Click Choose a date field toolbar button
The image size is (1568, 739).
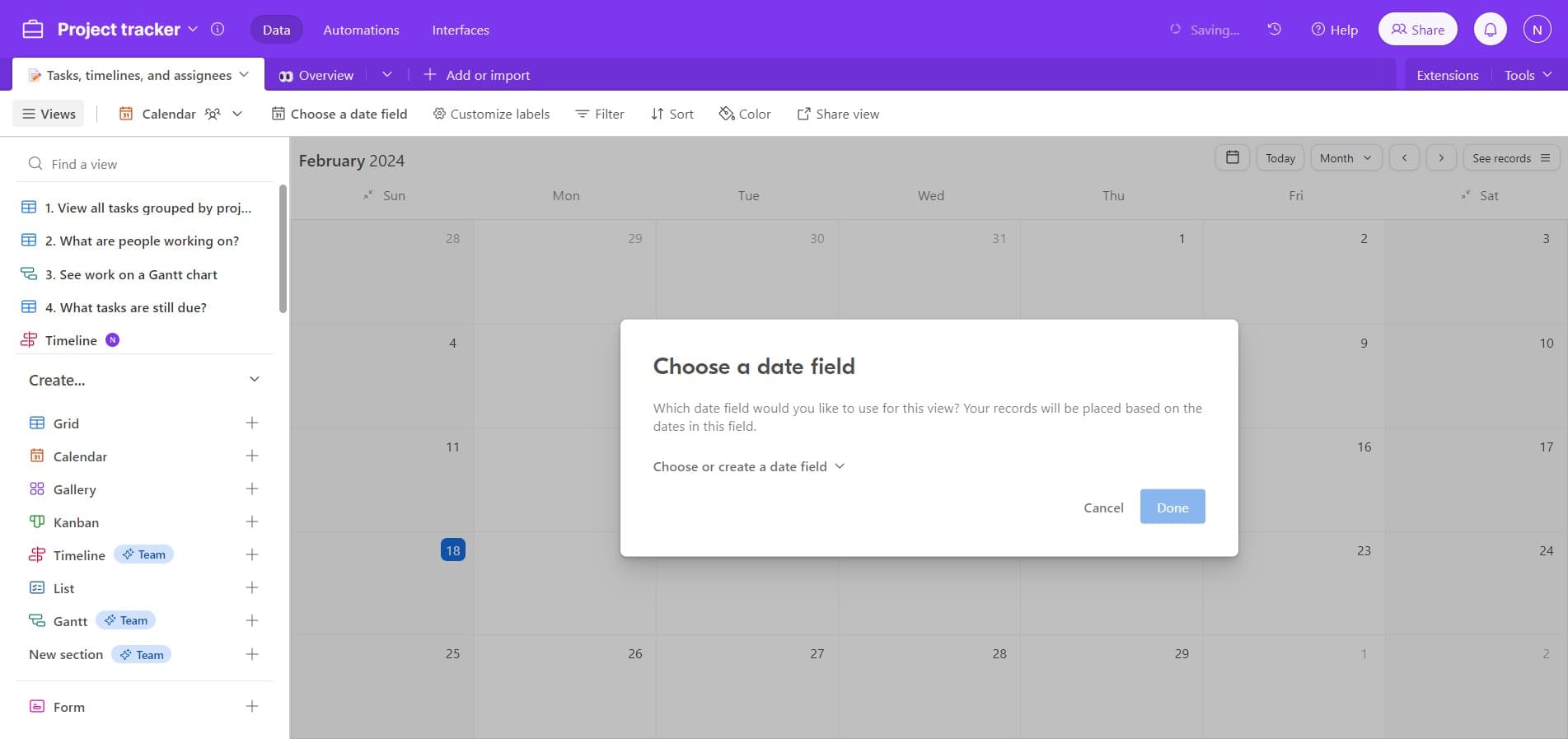(x=339, y=114)
